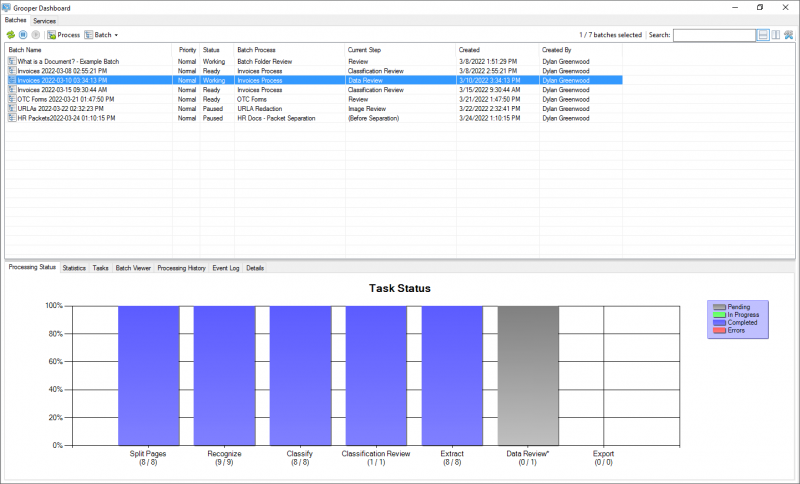
Task: Click the Extract completed bar
Action: (452, 376)
